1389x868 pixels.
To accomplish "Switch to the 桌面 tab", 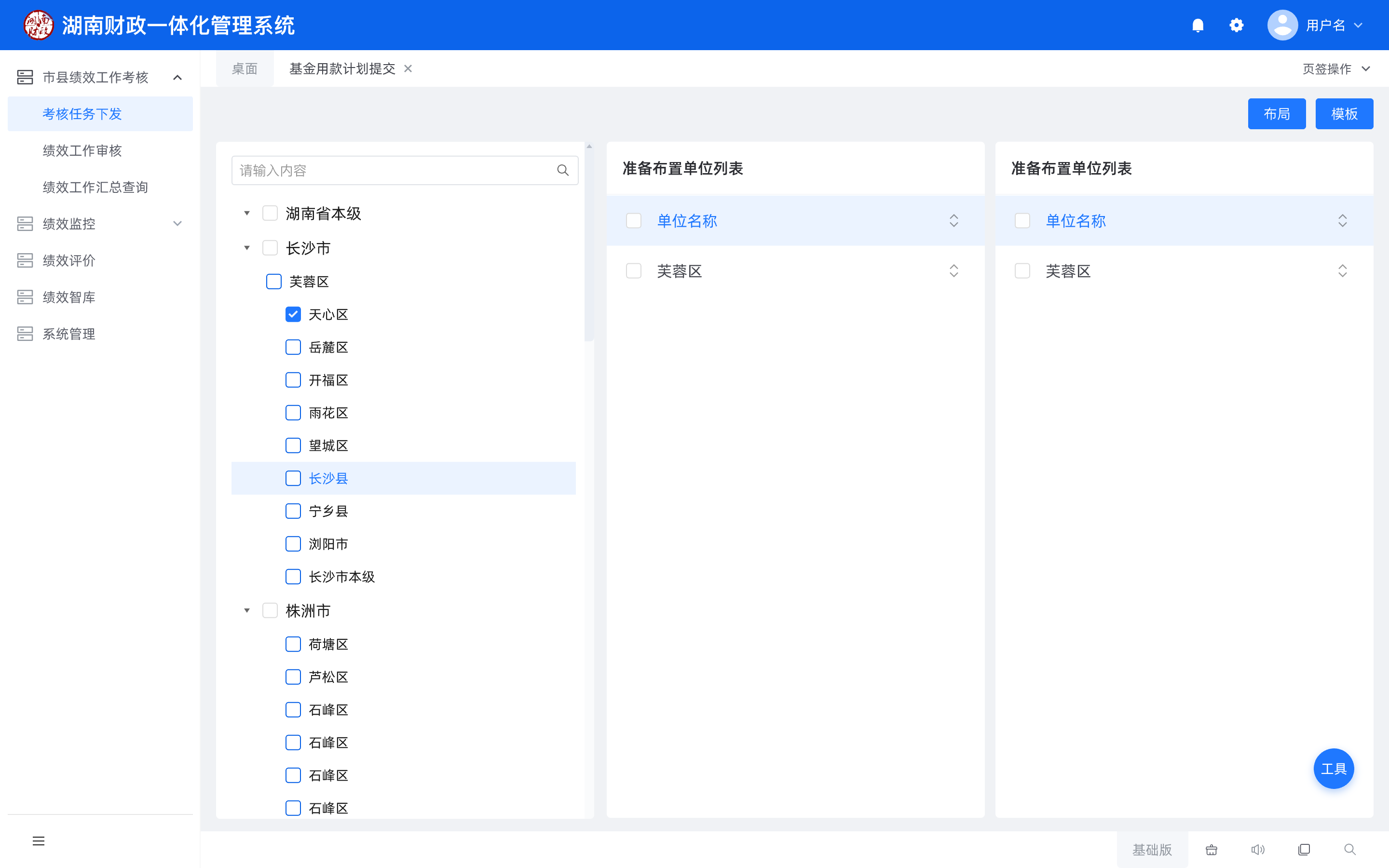I will (245, 69).
